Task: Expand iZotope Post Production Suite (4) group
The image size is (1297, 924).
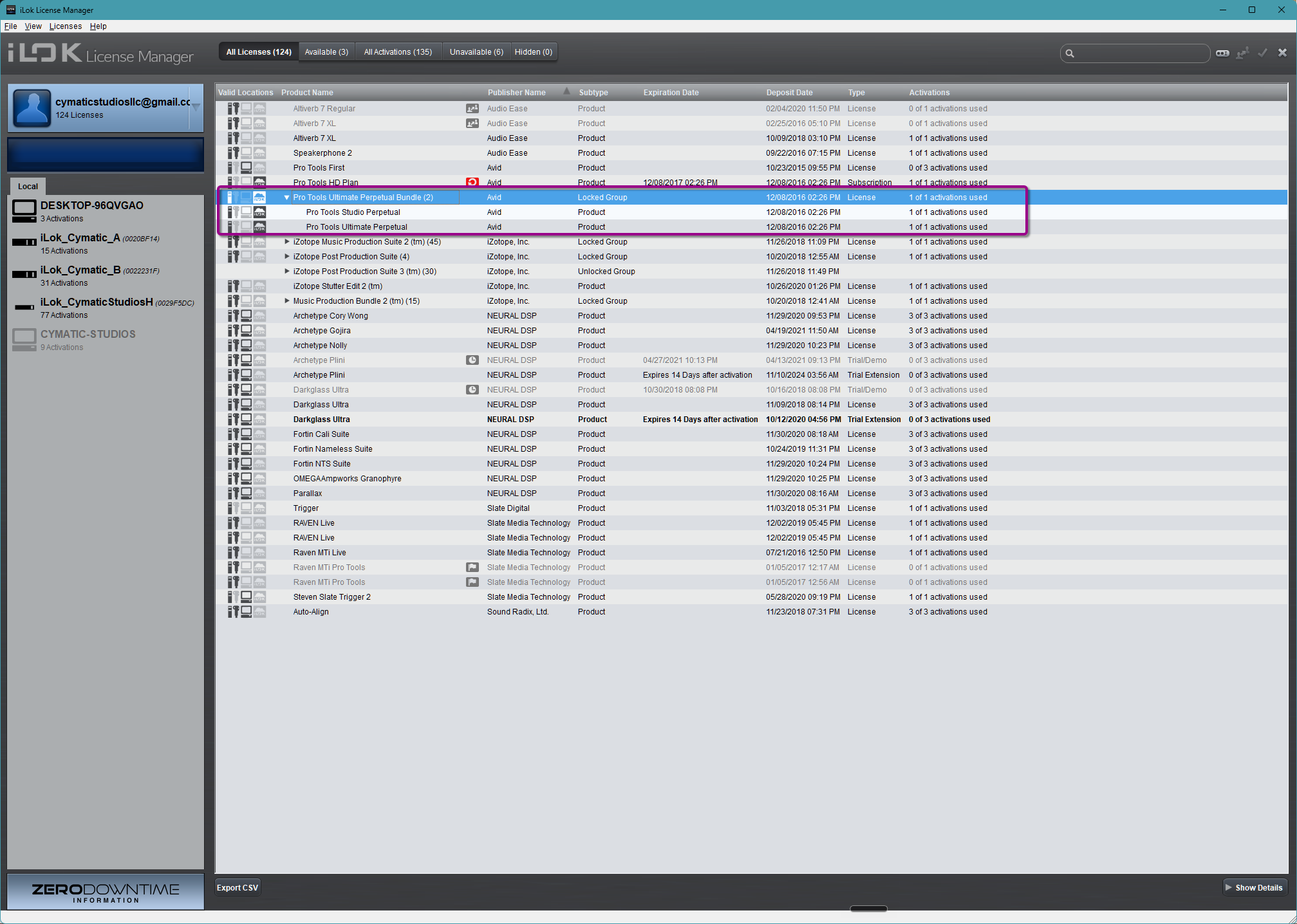Action: tap(287, 257)
